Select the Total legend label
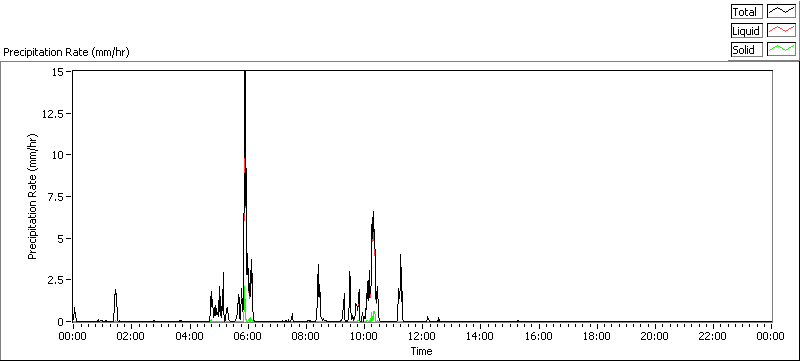The height and width of the screenshot is (361, 800). point(746,12)
